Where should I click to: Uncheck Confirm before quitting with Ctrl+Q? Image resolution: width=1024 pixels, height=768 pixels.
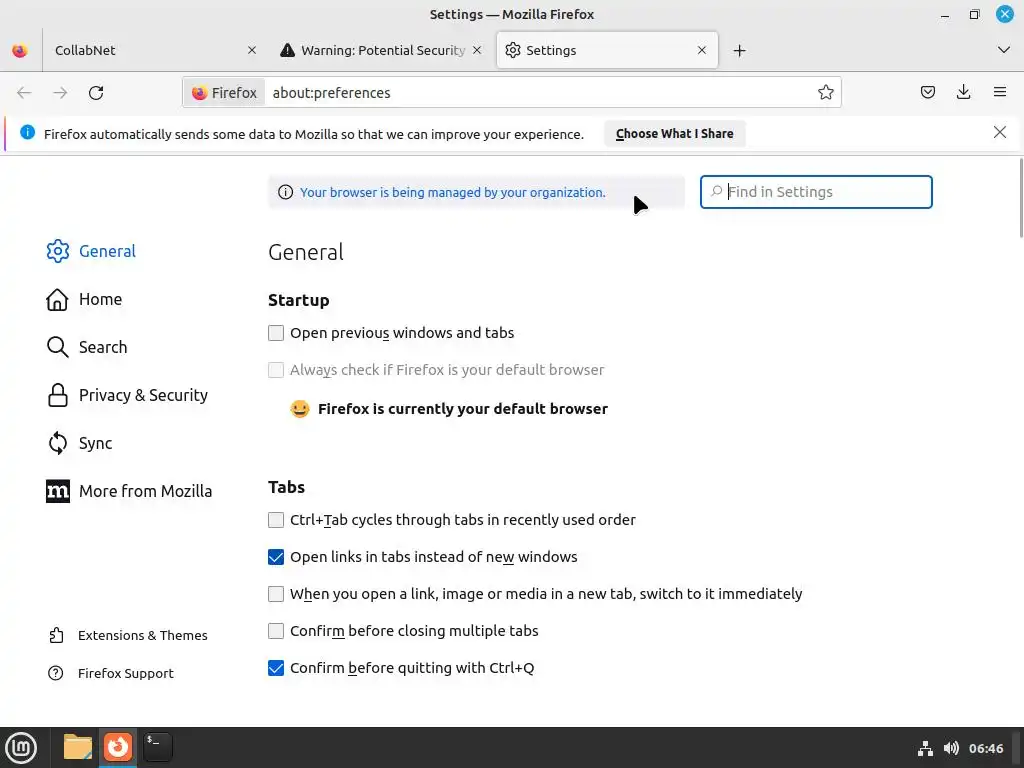pos(276,668)
